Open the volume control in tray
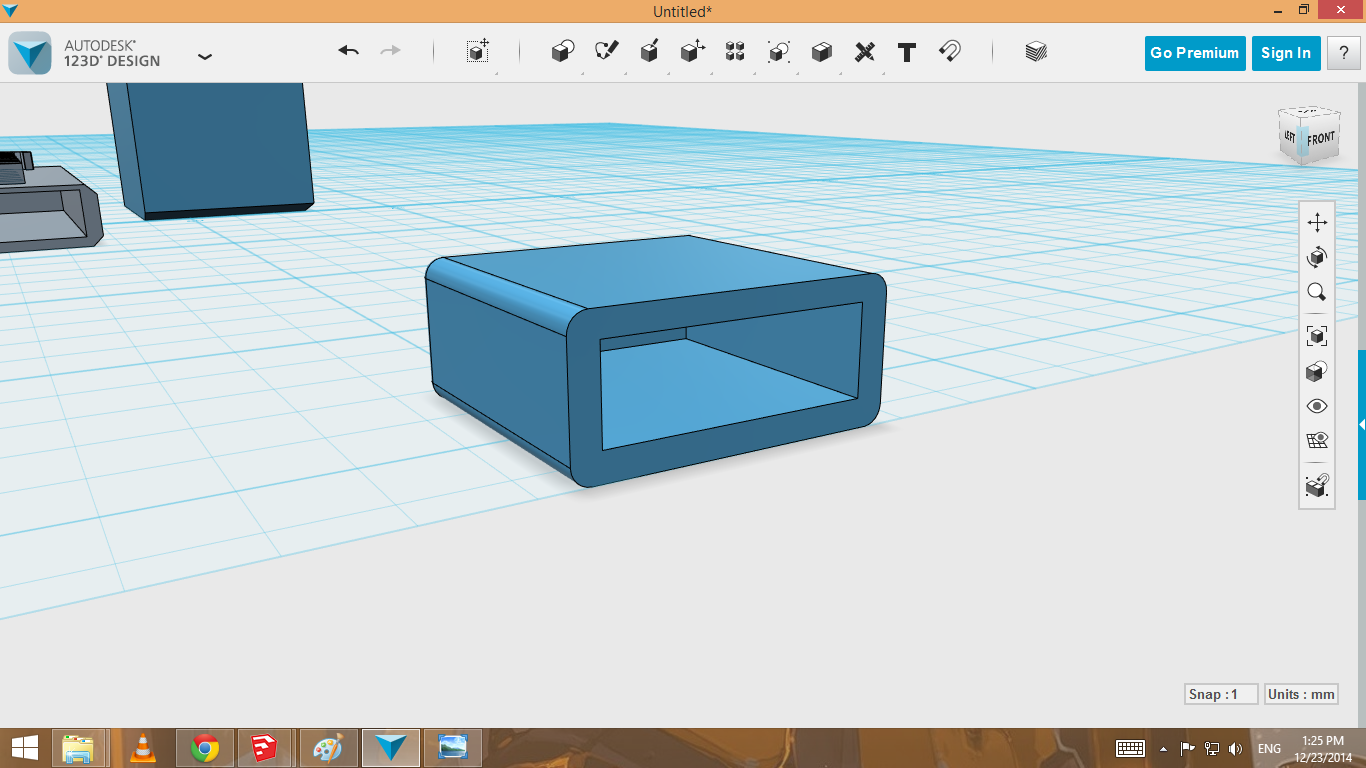The height and width of the screenshot is (768, 1366). click(1235, 748)
